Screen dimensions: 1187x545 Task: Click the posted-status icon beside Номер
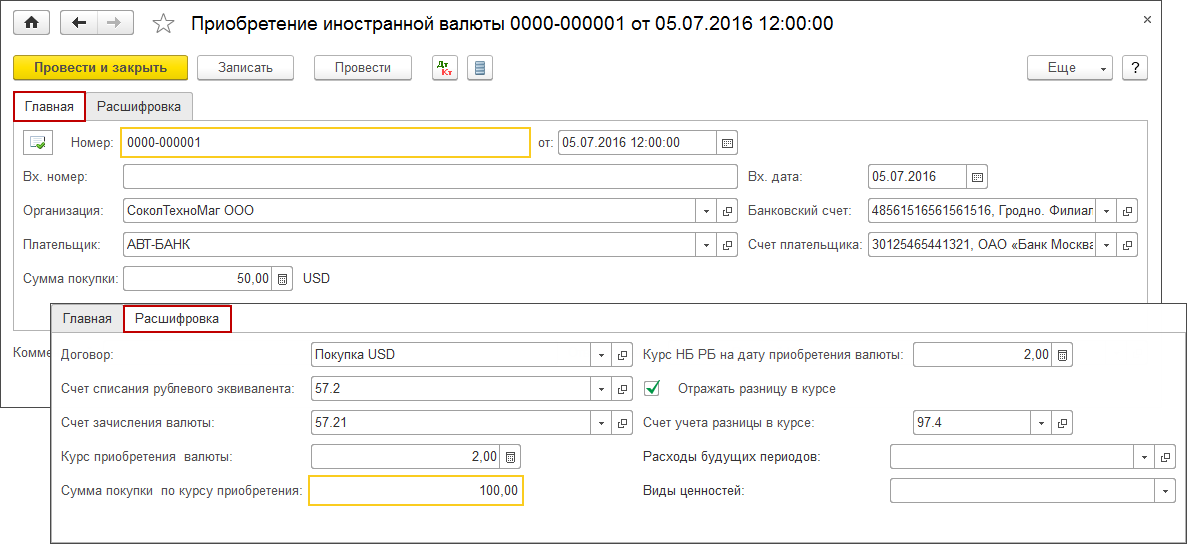click(x=38, y=143)
